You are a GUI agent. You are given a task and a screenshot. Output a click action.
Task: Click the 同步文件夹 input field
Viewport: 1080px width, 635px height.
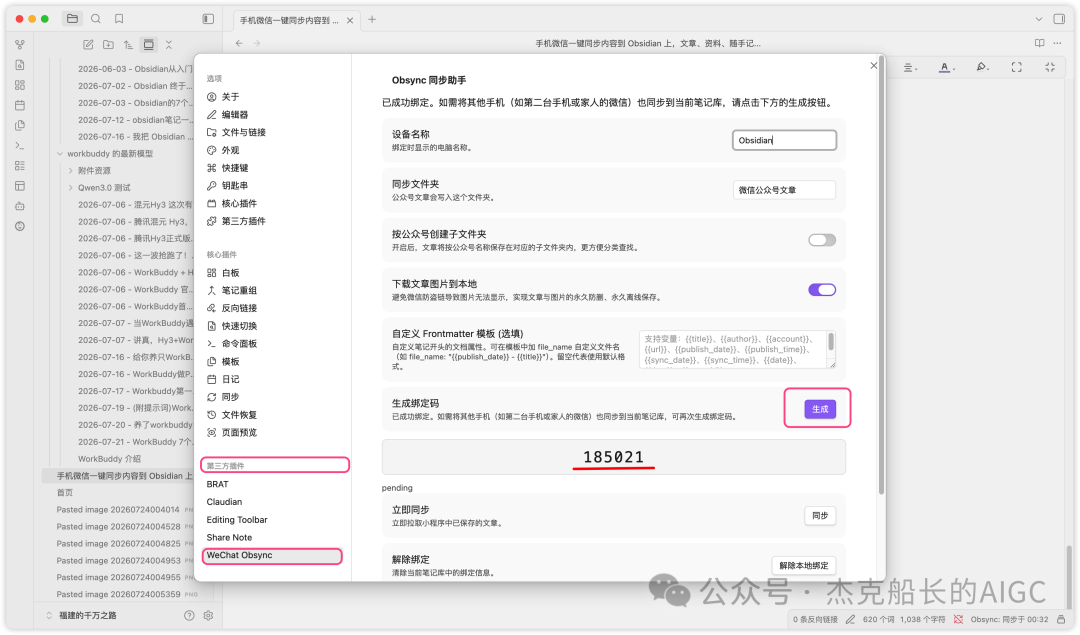click(784, 190)
